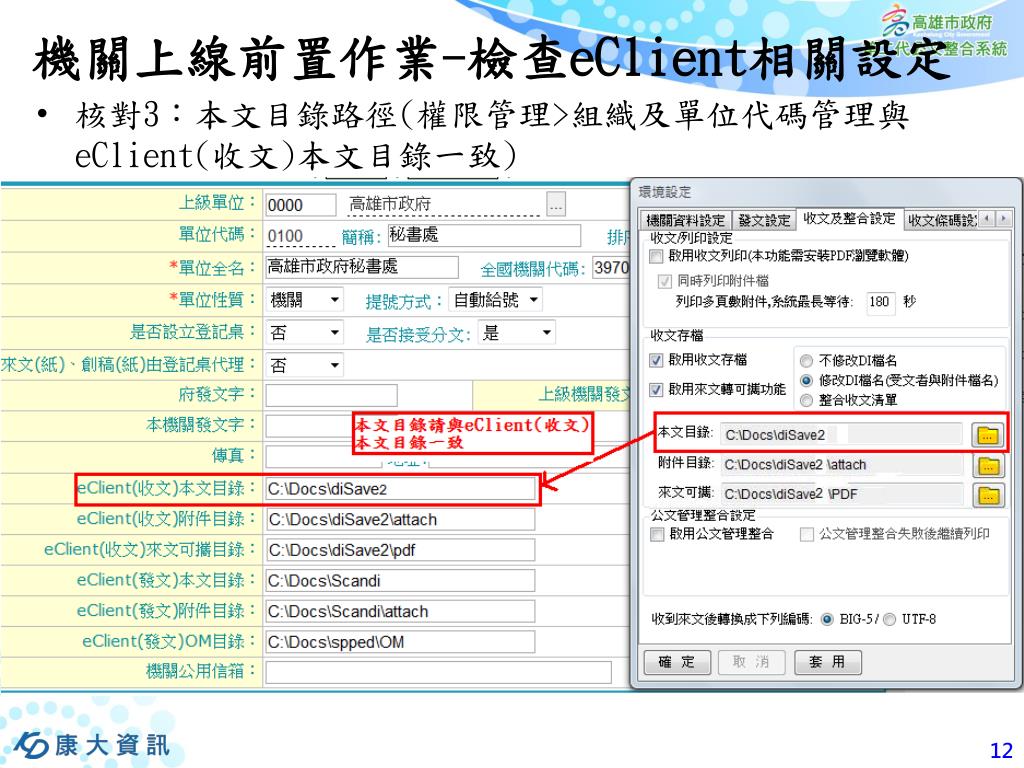Viewport: 1024px width, 768px height.
Task: Click the 簡稱 field 秘書處
Action: (484, 234)
